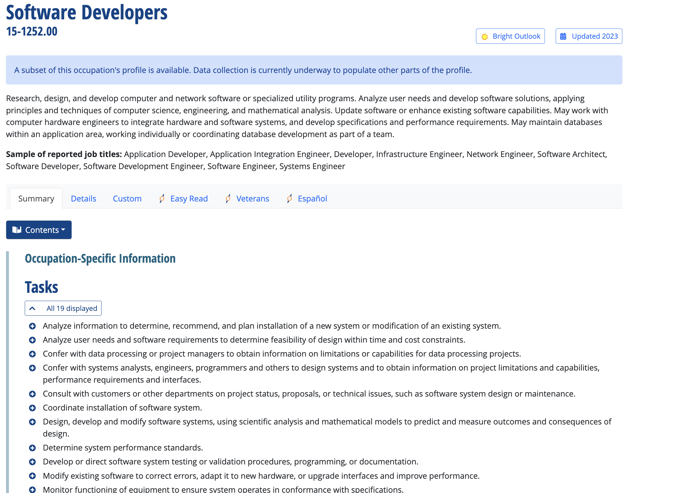The height and width of the screenshot is (493, 688).
Task: Expand 'Confer with data processing' task
Action: point(32,354)
